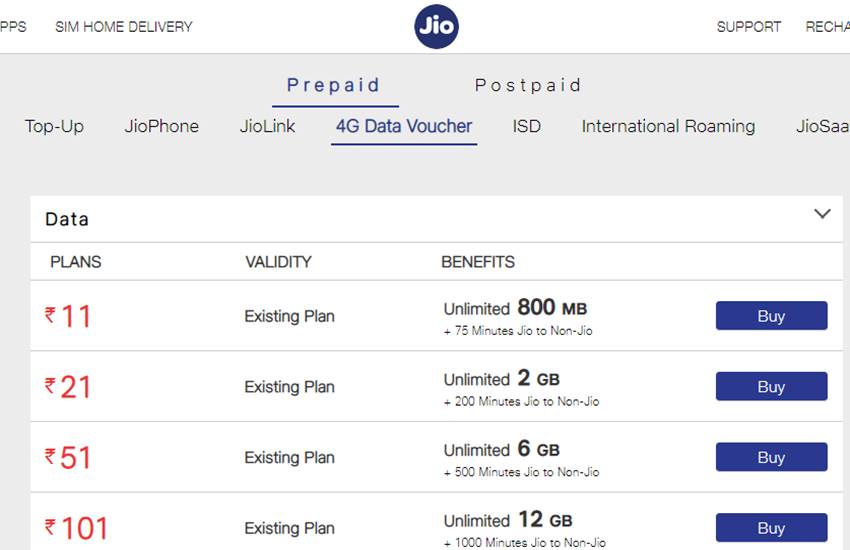Collapse the Data section chevron
The height and width of the screenshot is (550, 850).
point(822,214)
